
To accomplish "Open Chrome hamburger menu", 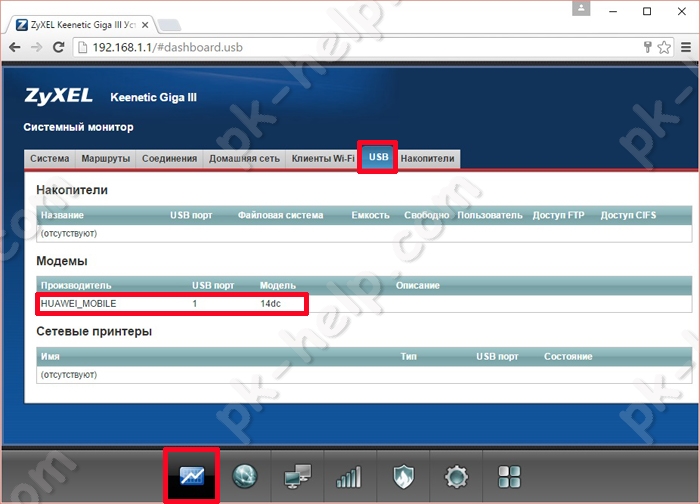I will point(686,47).
